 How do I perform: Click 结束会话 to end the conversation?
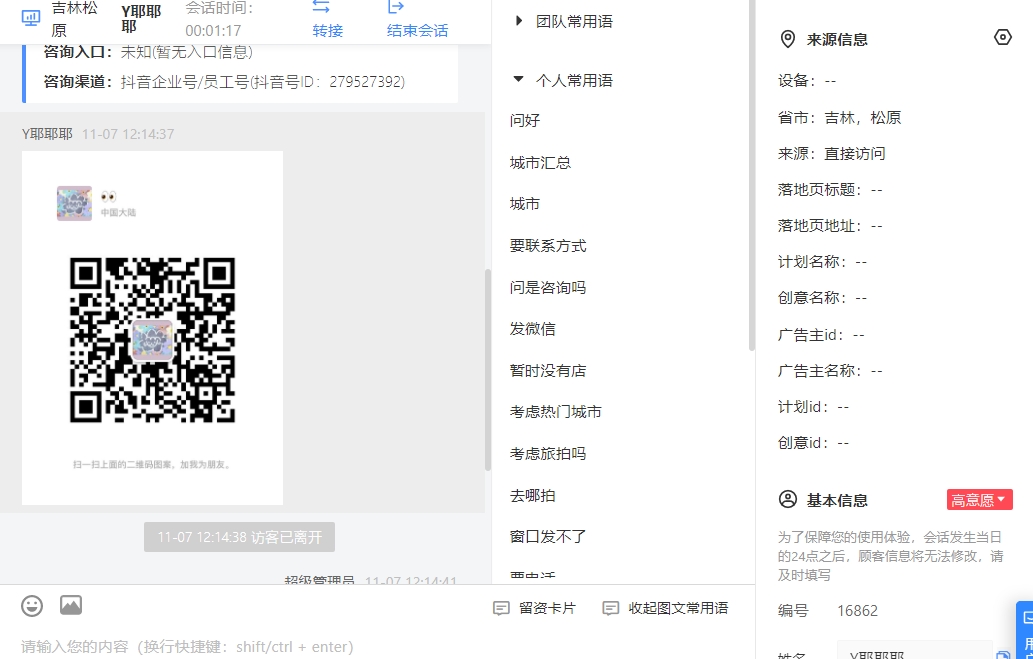click(417, 30)
